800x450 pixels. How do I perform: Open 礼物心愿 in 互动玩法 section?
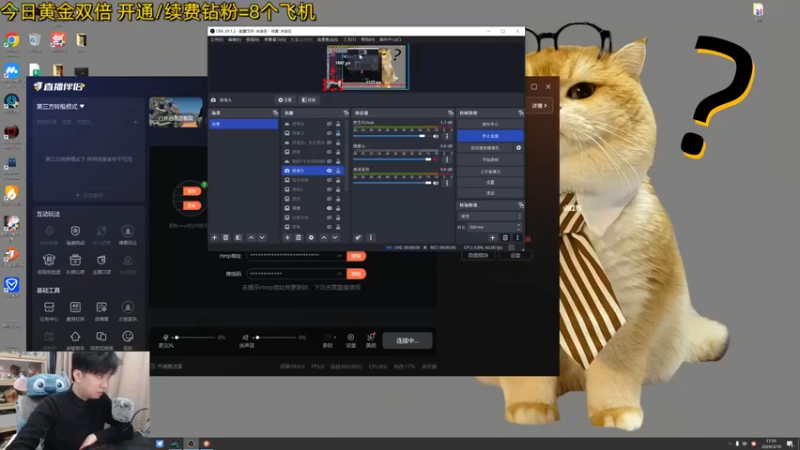[x=75, y=264]
